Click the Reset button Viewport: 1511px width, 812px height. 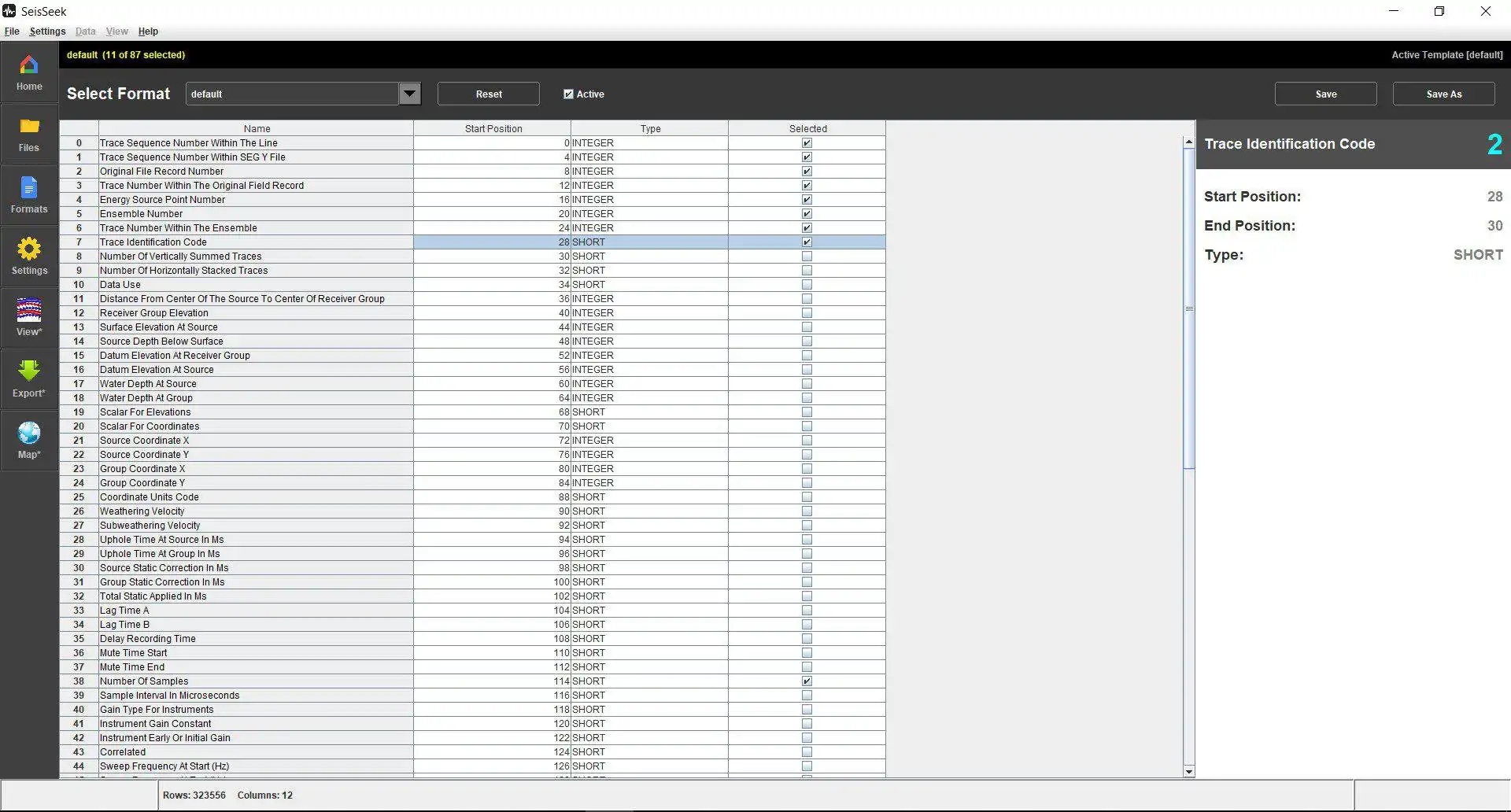click(x=489, y=94)
